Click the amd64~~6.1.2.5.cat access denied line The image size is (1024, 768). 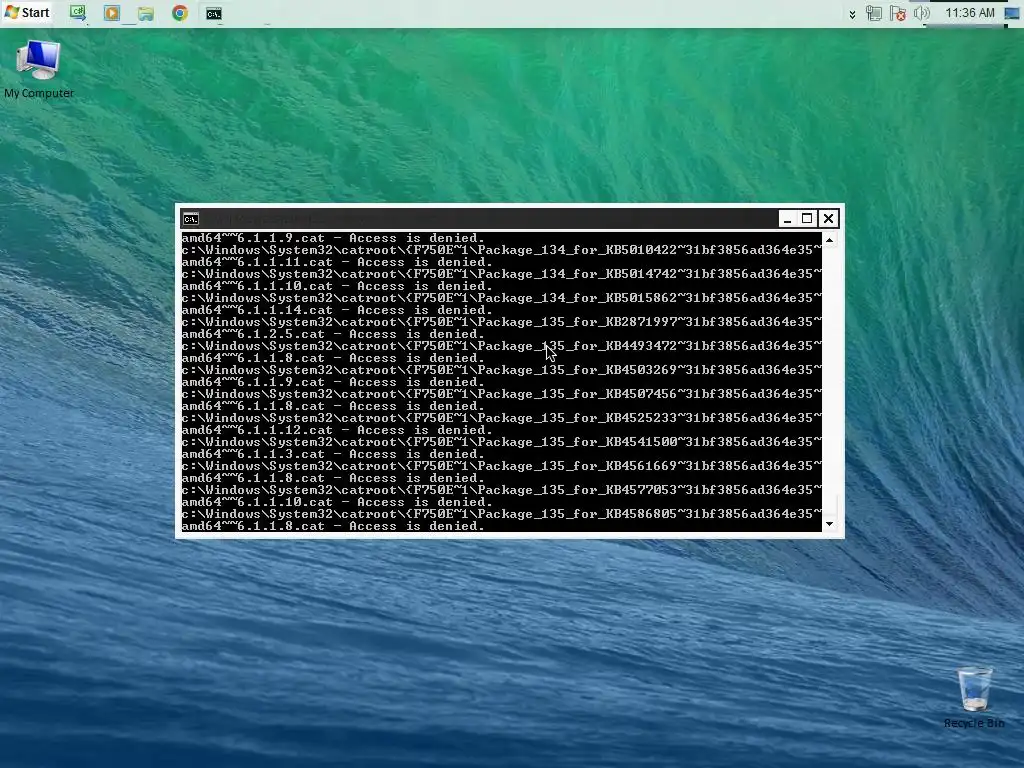click(x=333, y=334)
